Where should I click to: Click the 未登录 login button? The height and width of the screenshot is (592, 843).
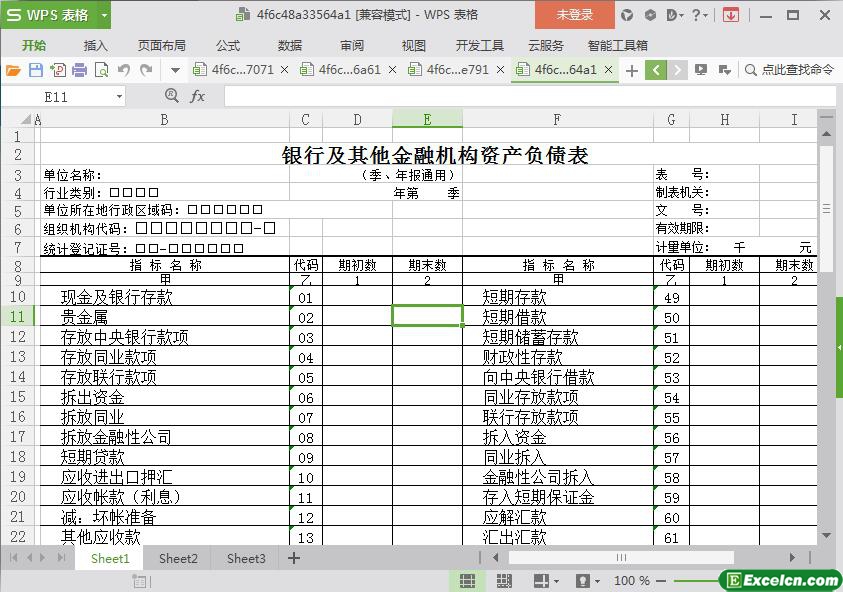[x=574, y=15]
